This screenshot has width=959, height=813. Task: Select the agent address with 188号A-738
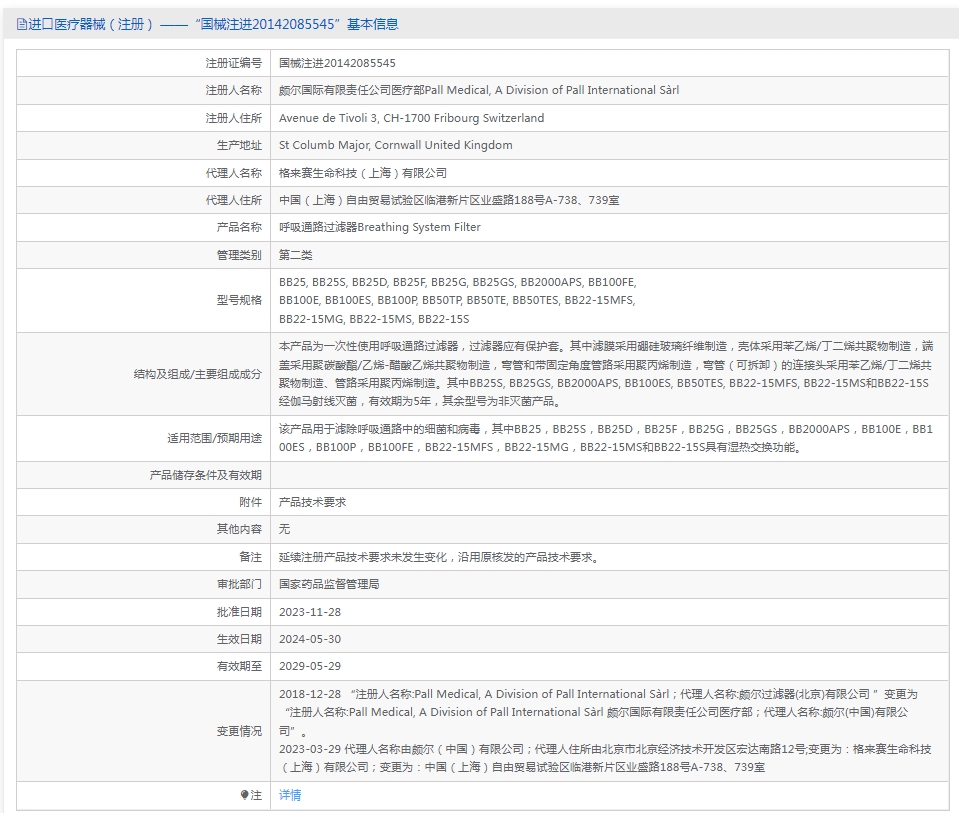(x=449, y=200)
